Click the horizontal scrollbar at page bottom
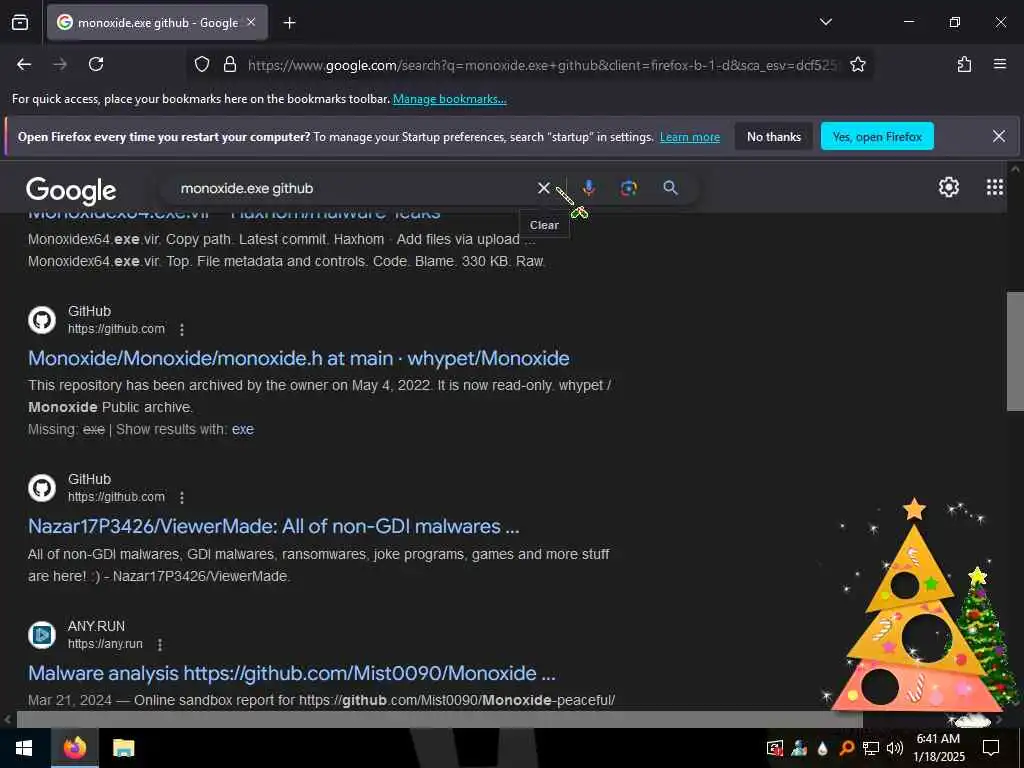 [439, 719]
